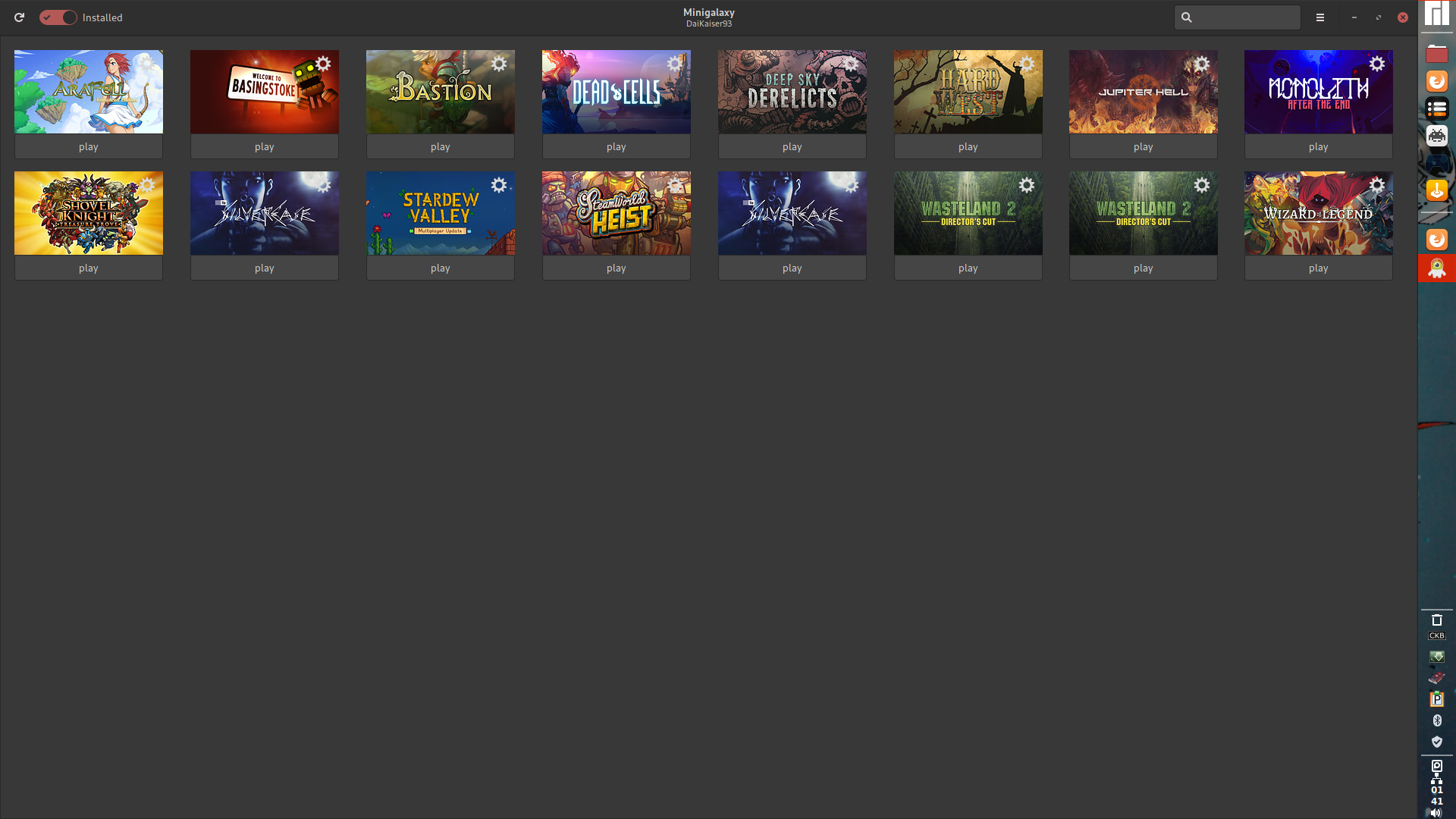Viewport: 1456px width, 819px height.
Task: Open the red folder icon in the dock
Action: (x=1436, y=54)
